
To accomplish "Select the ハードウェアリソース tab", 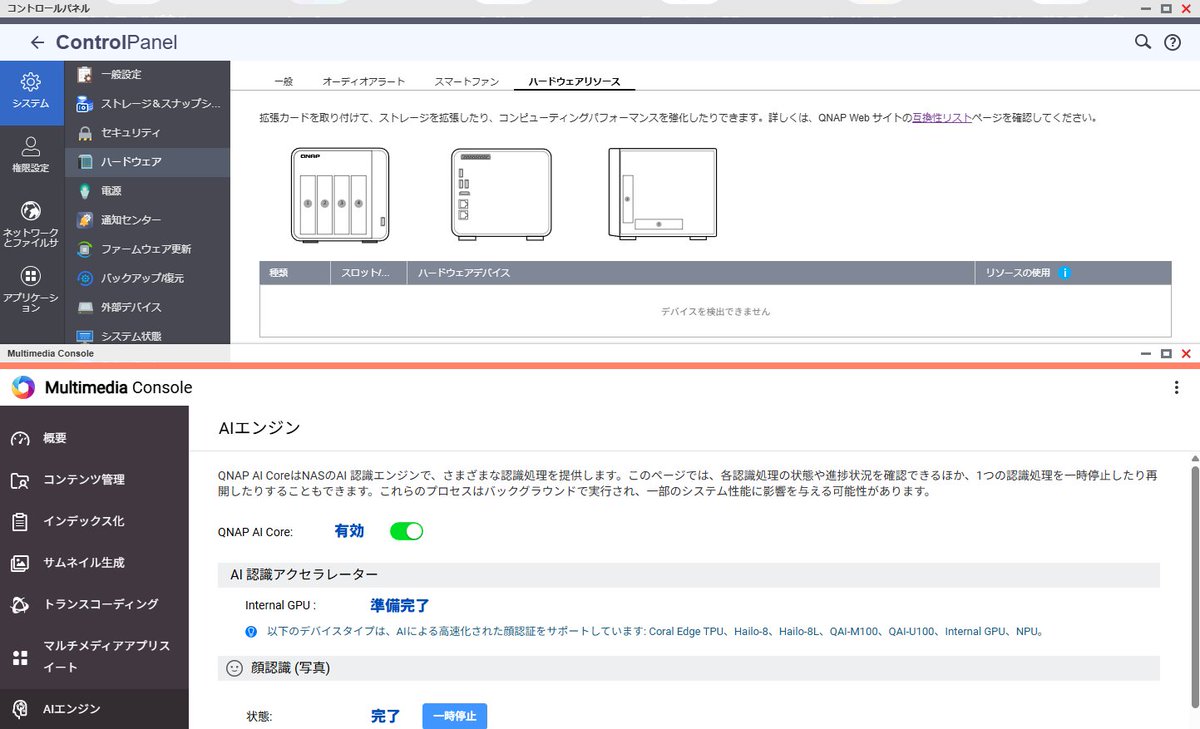I will [x=574, y=81].
